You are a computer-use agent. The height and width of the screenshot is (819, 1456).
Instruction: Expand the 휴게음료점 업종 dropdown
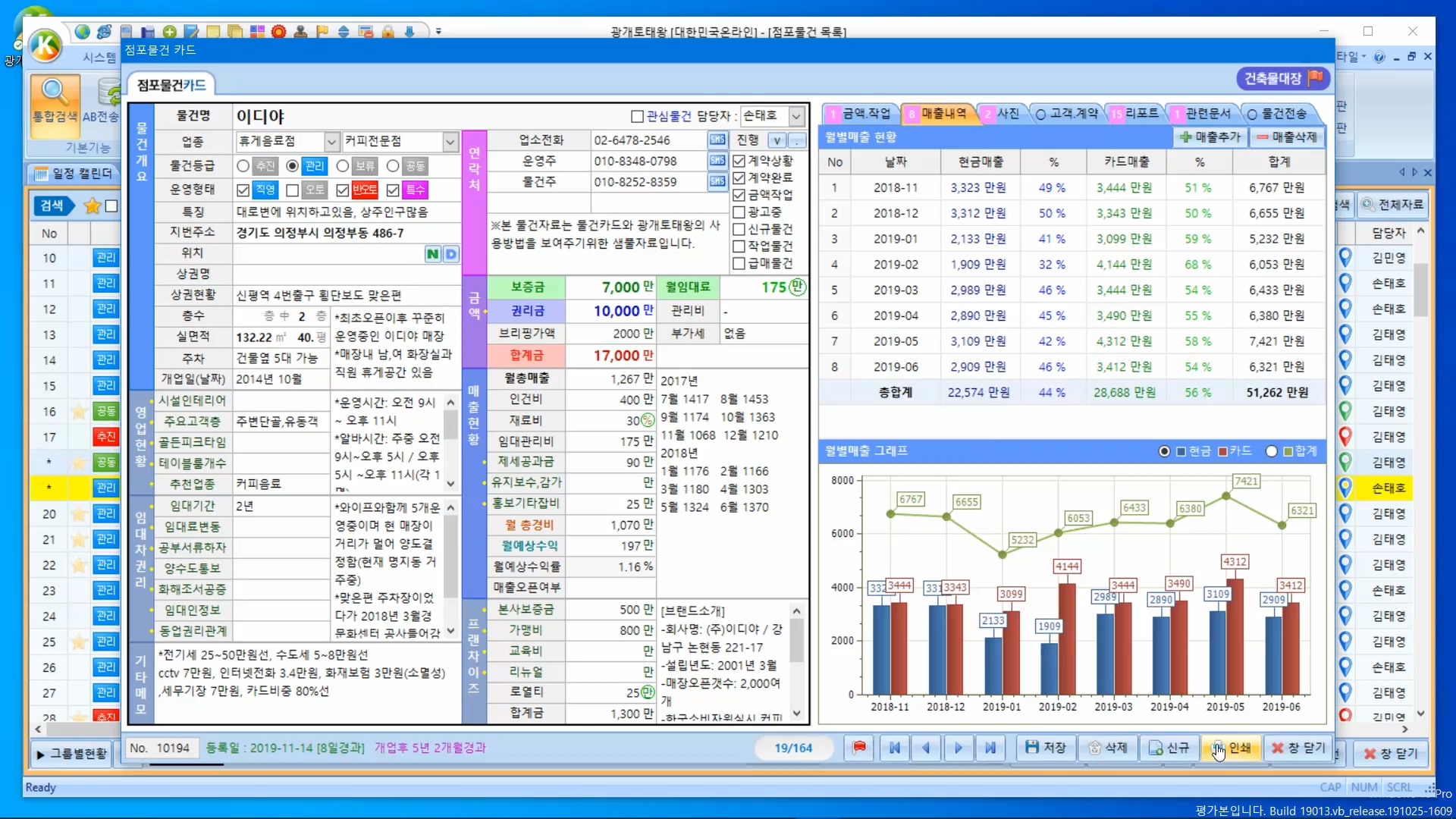click(x=331, y=142)
